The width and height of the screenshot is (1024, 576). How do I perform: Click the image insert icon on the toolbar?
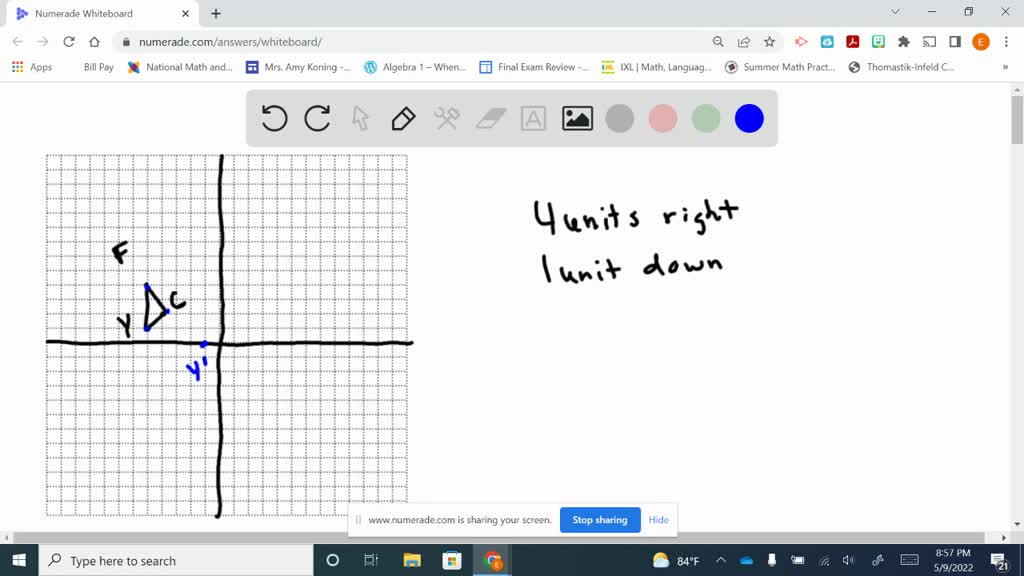point(575,118)
